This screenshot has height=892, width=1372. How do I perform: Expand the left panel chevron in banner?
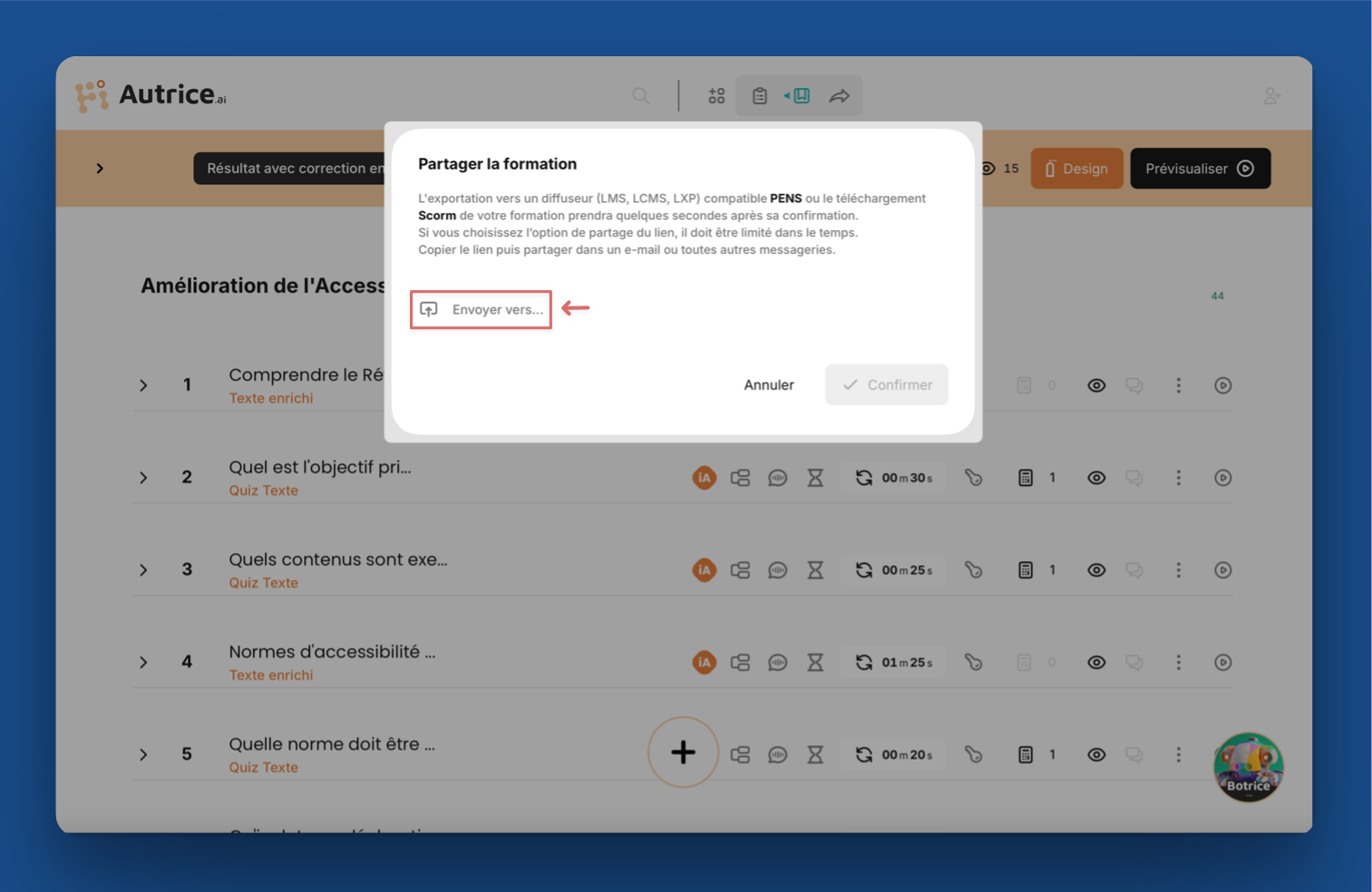tap(100, 169)
